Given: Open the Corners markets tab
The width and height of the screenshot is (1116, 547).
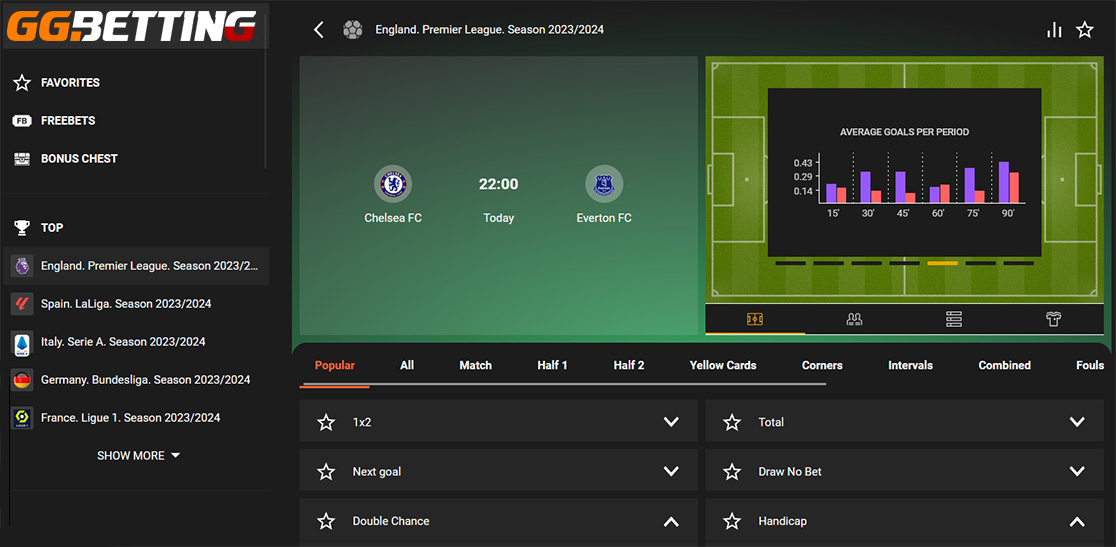Looking at the screenshot, I should point(822,366).
